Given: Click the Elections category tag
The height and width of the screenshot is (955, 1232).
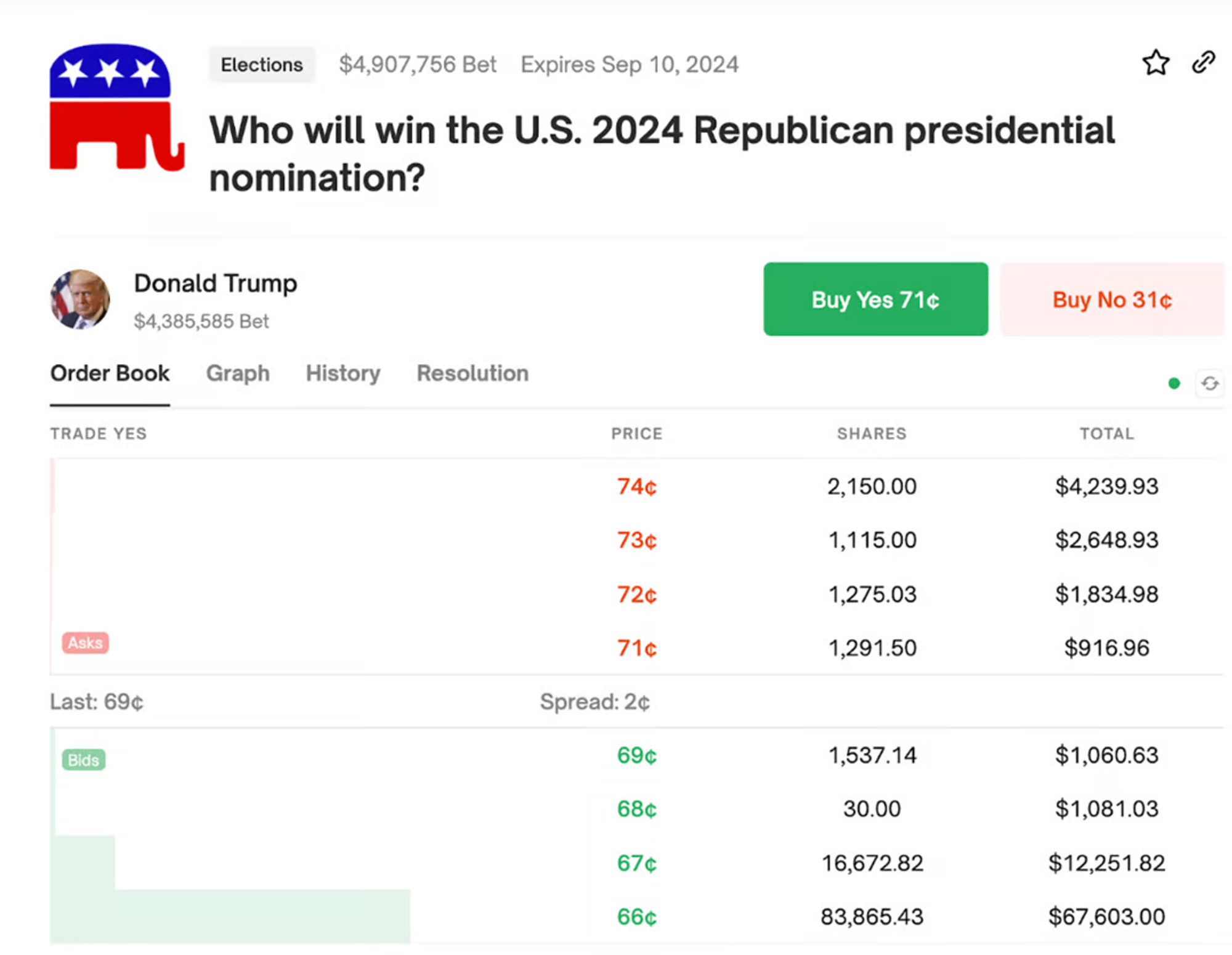Looking at the screenshot, I should (262, 65).
